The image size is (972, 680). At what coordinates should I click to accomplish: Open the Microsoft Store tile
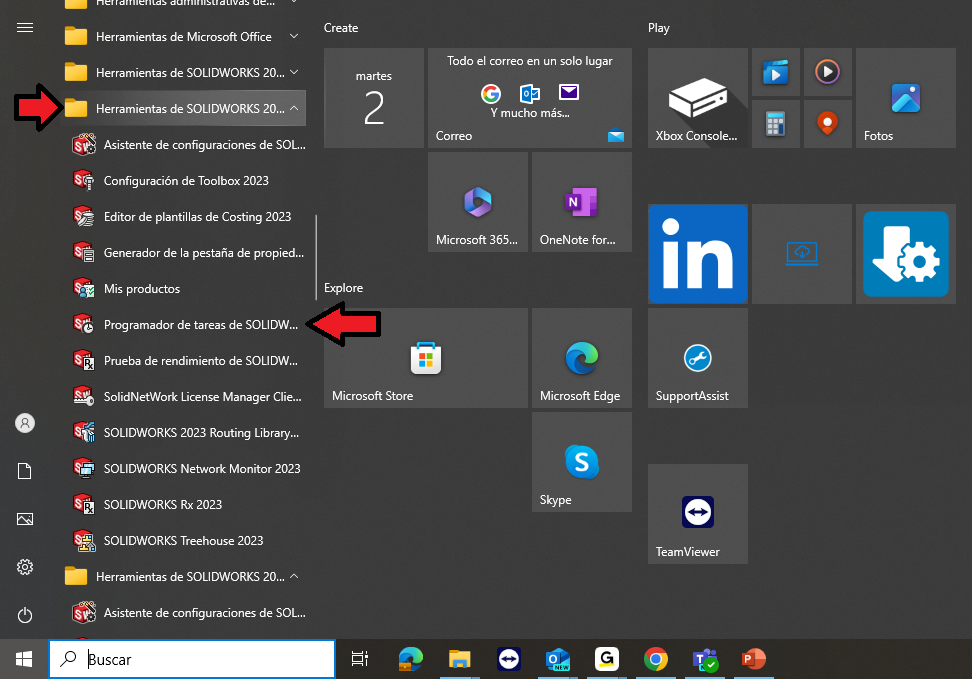(x=425, y=358)
